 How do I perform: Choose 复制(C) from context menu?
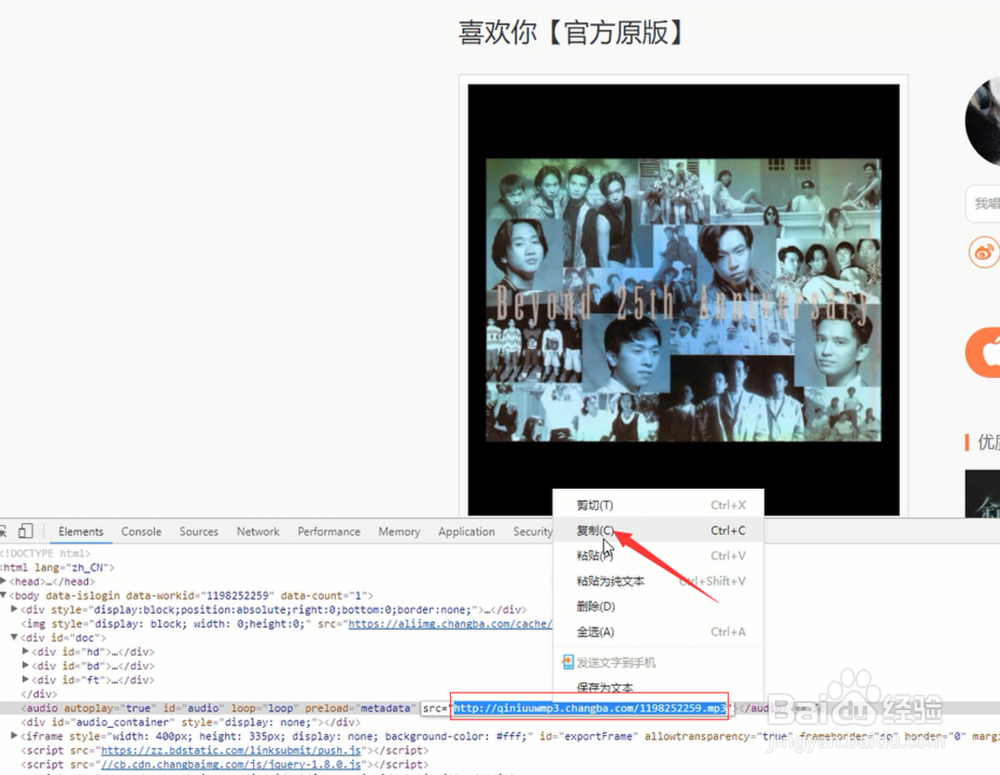point(658,530)
